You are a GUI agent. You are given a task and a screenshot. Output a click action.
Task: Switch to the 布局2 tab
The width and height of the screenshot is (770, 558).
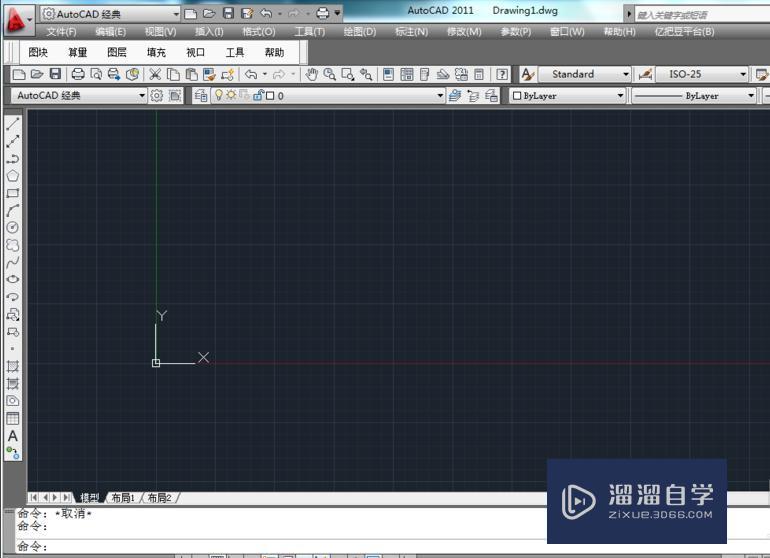160,498
